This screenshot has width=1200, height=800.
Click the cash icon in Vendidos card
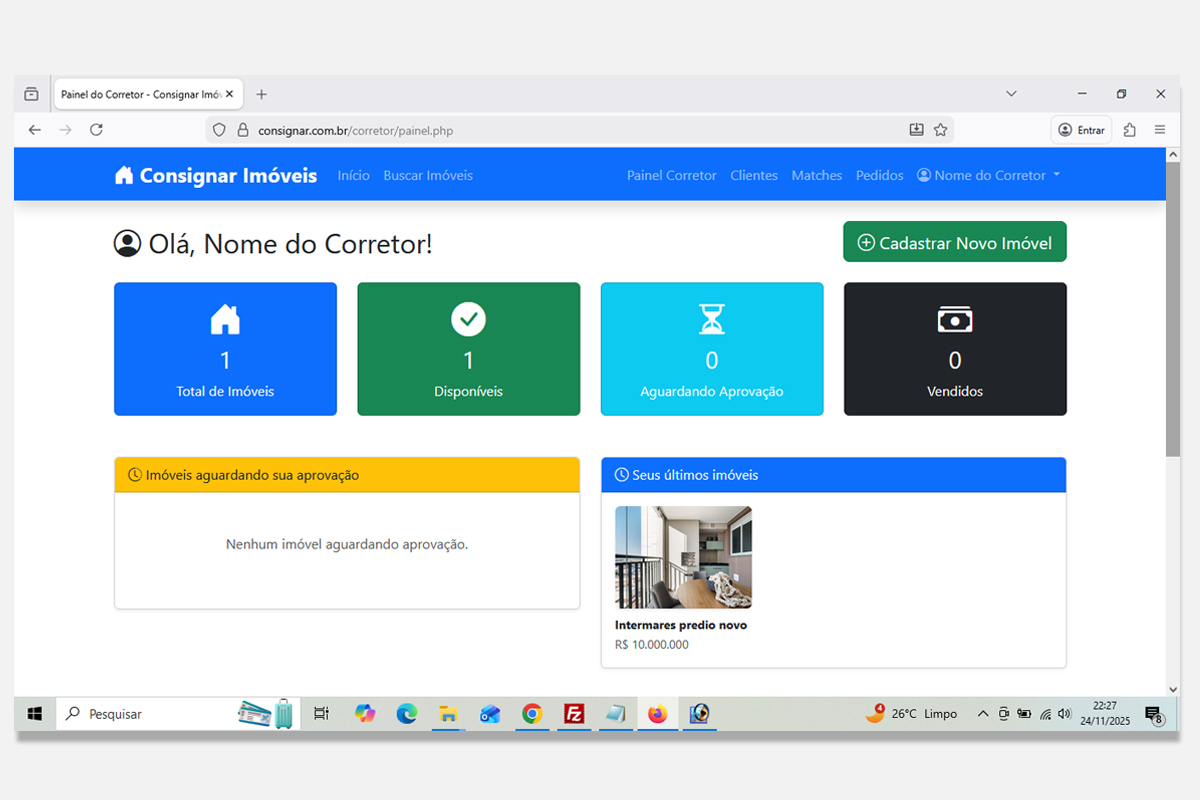(x=955, y=319)
